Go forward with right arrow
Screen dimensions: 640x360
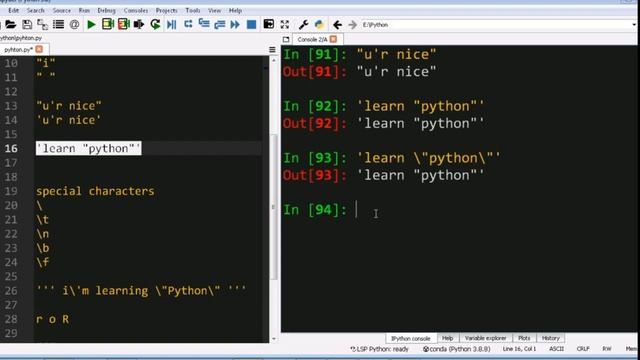coord(353,25)
